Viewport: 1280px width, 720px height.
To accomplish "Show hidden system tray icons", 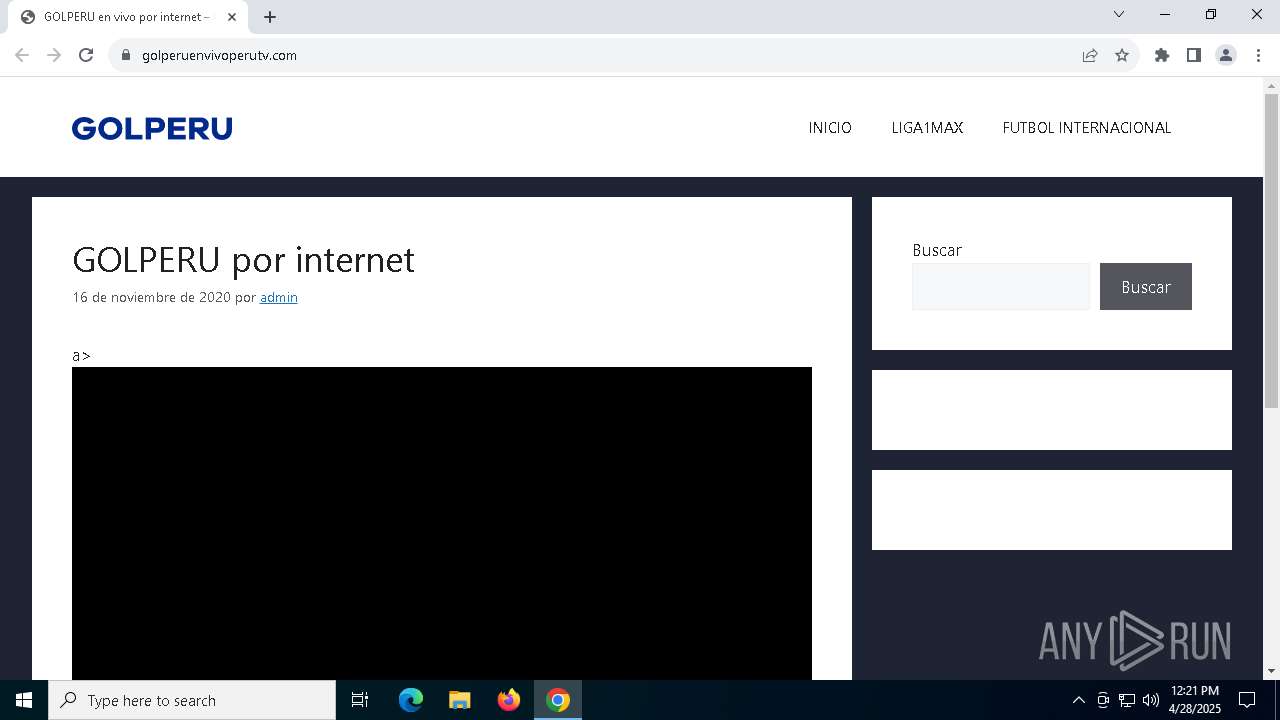I will pos(1078,700).
